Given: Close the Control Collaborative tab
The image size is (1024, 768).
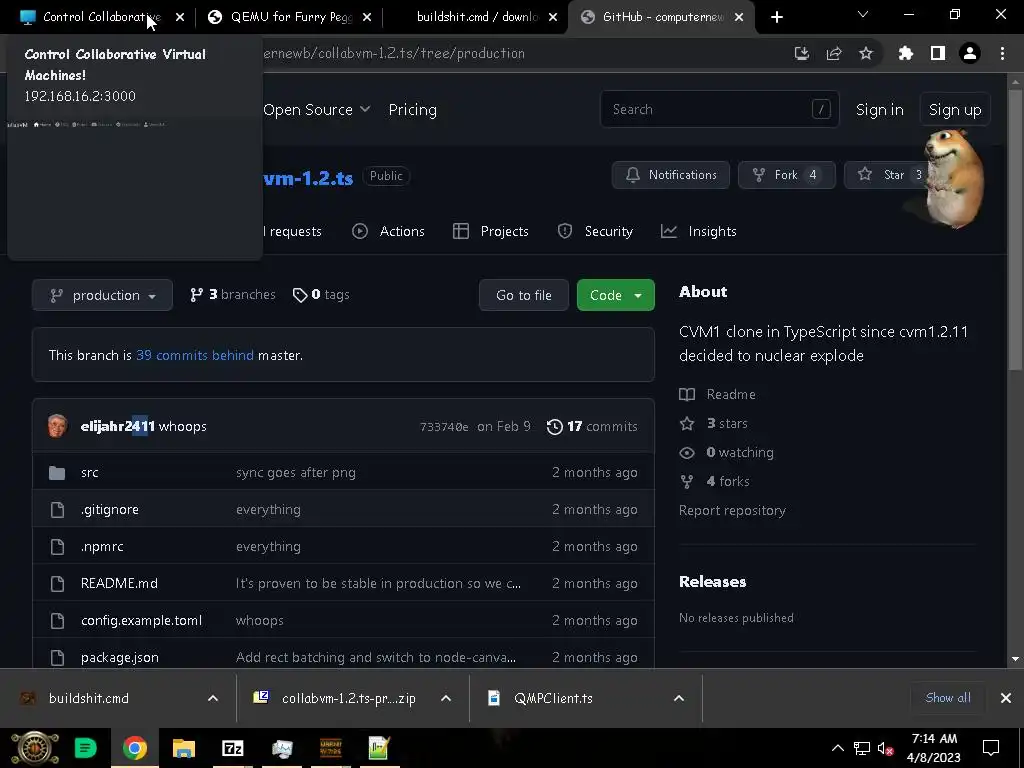Looking at the screenshot, I should (180, 18).
